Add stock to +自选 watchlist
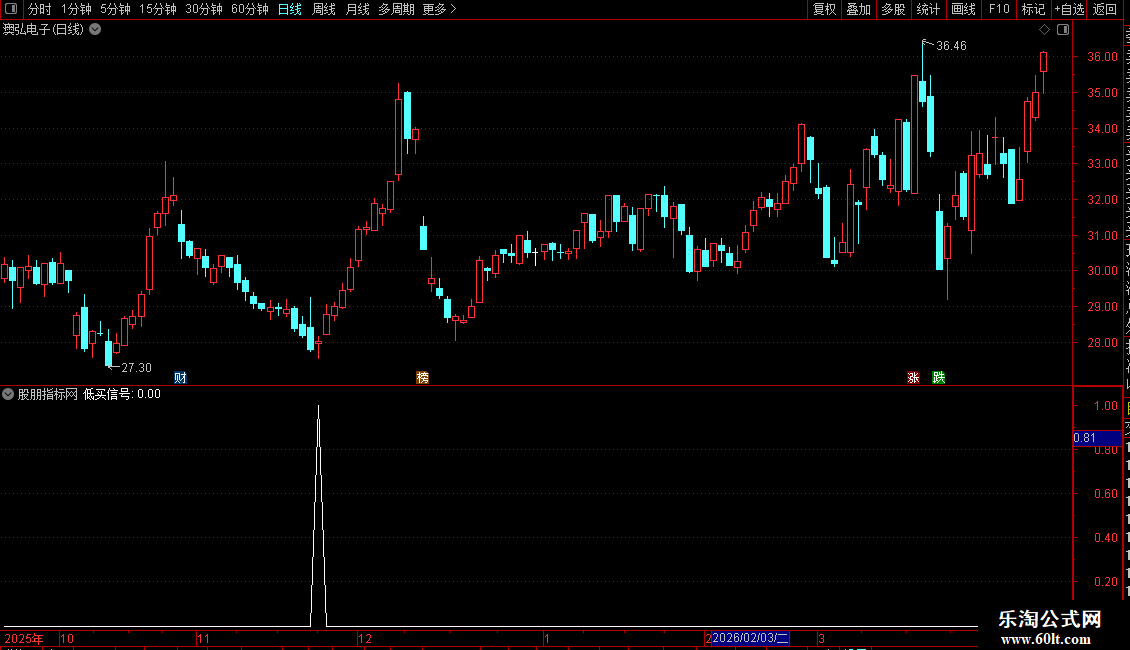1130x650 pixels. click(x=1069, y=9)
